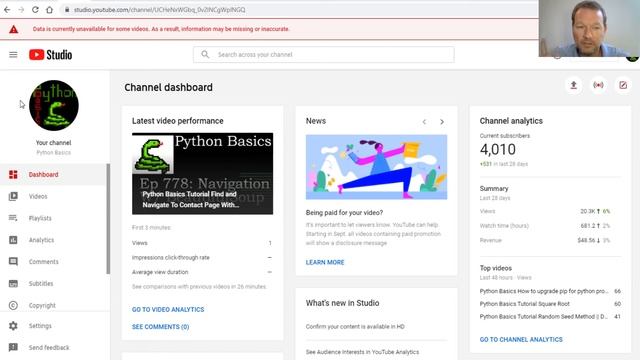The width and height of the screenshot is (640, 360).
Task: Click the 'Average view duration' row
Action: point(202,272)
